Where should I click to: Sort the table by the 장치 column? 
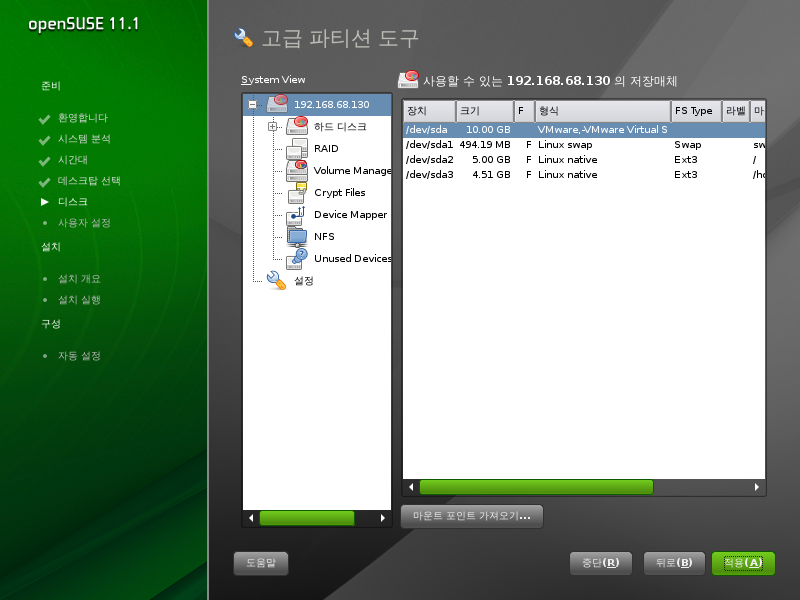click(x=430, y=111)
